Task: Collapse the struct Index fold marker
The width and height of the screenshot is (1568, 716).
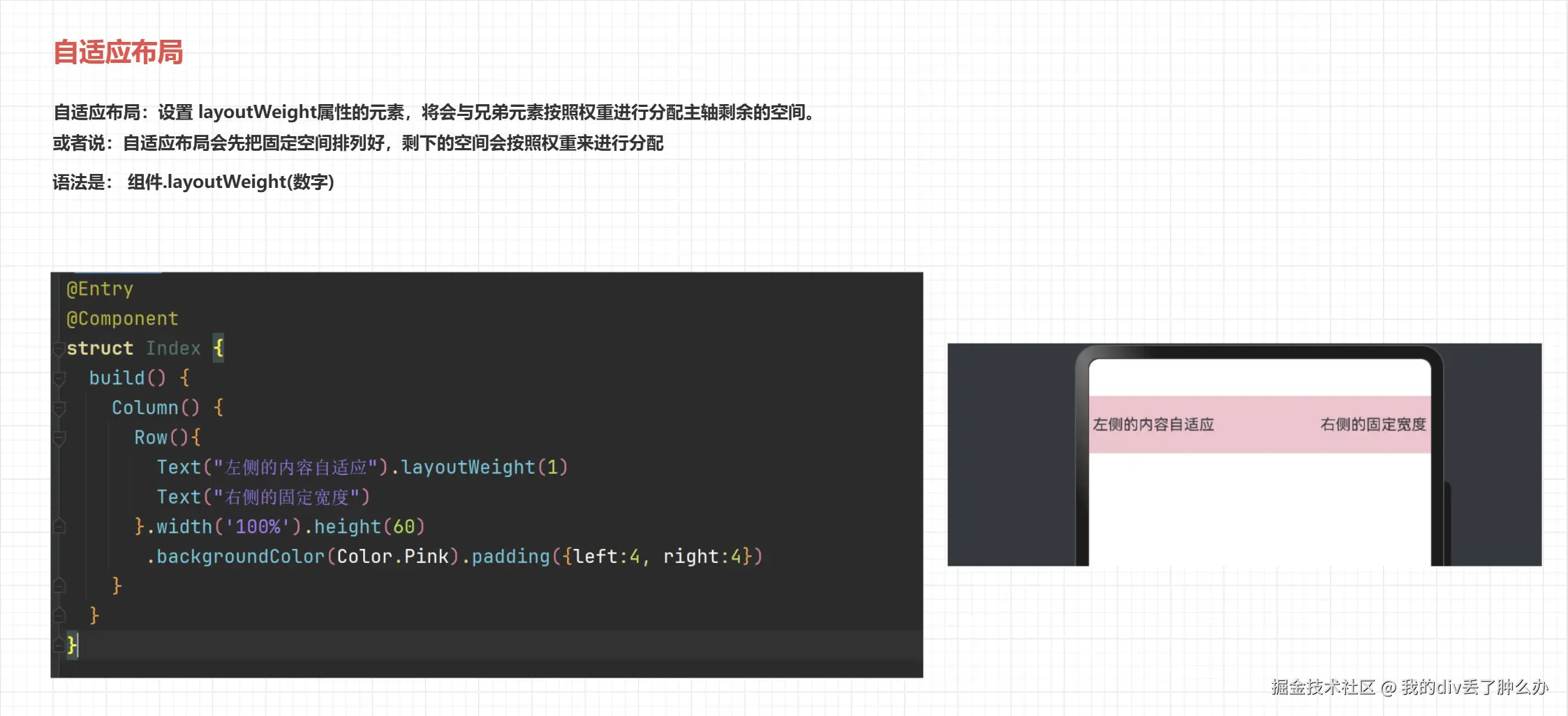Action: pyautogui.click(x=59, y=348)
